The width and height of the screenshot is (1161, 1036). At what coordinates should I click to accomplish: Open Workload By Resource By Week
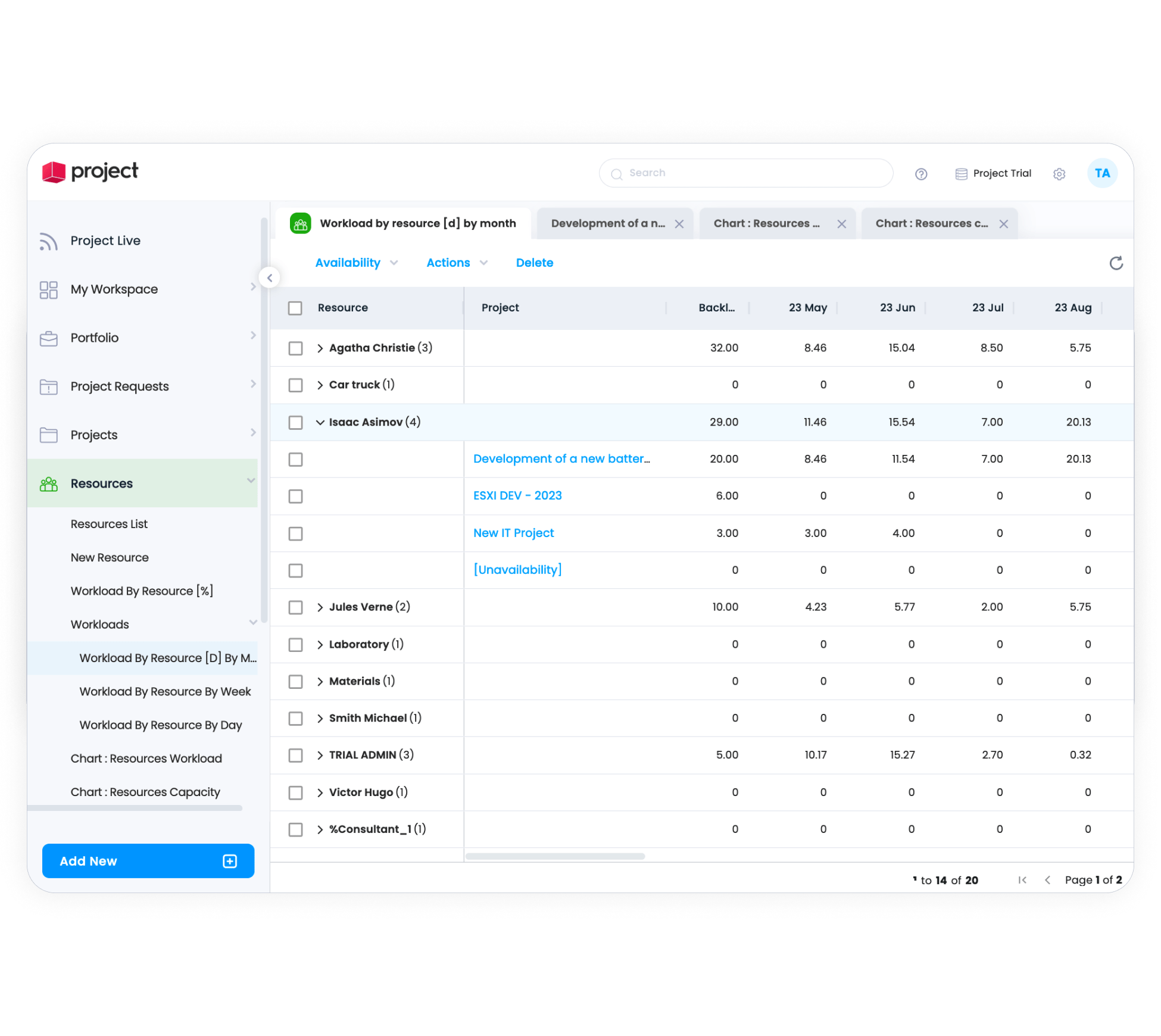click(165, 692)
